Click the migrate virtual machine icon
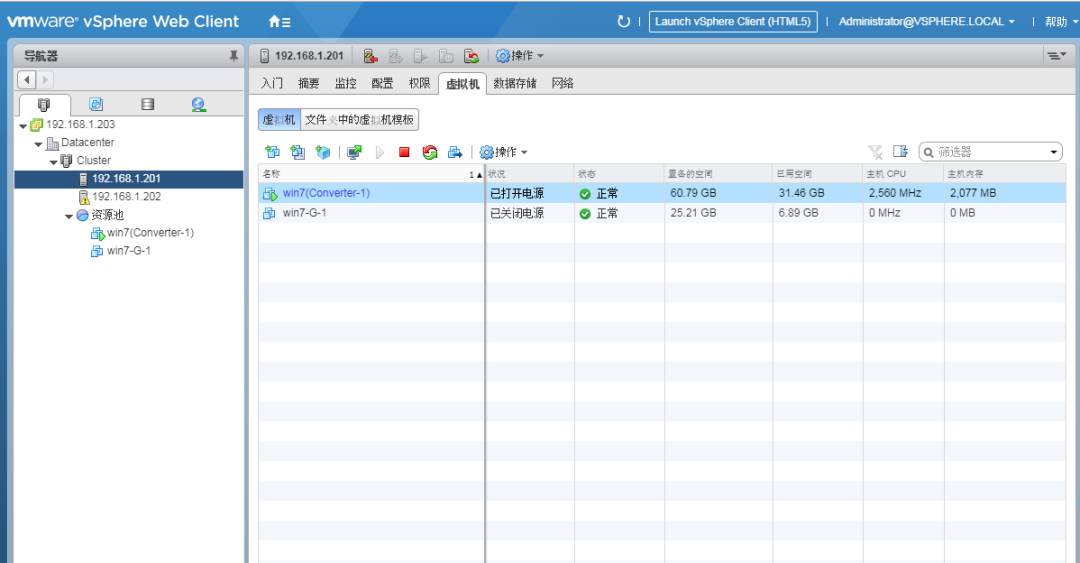 455,152
